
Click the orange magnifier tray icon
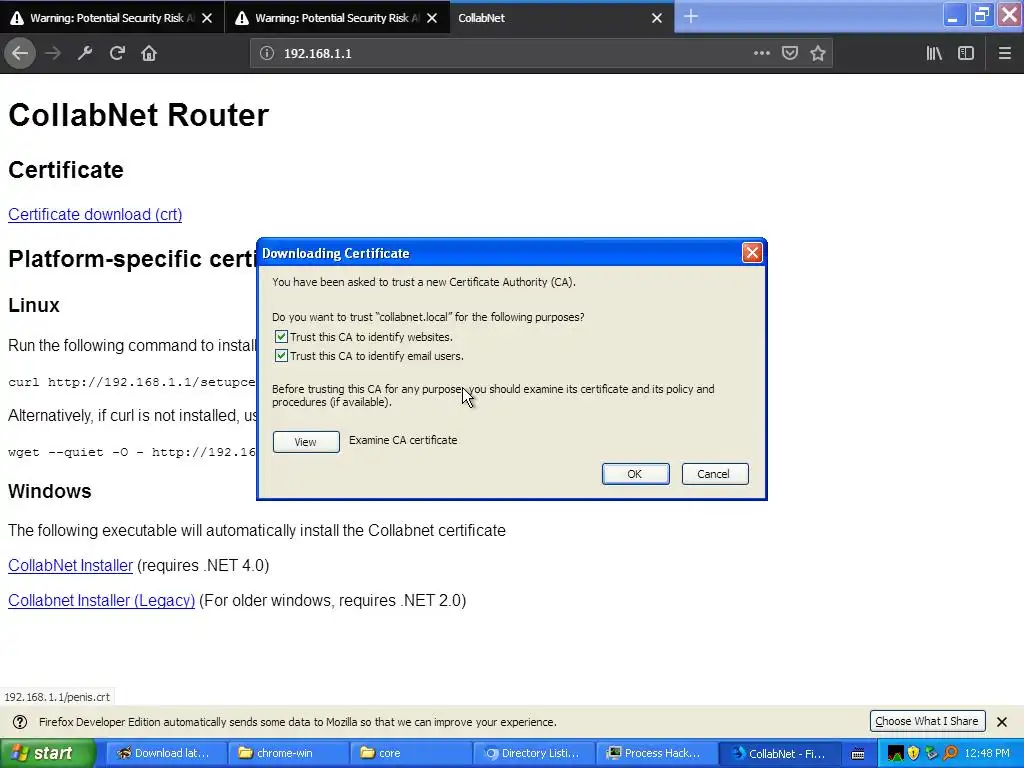coord(950,754)
